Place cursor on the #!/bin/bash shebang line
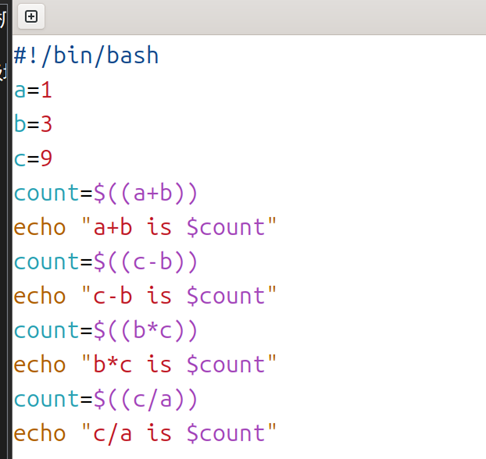 coord(86,55)
